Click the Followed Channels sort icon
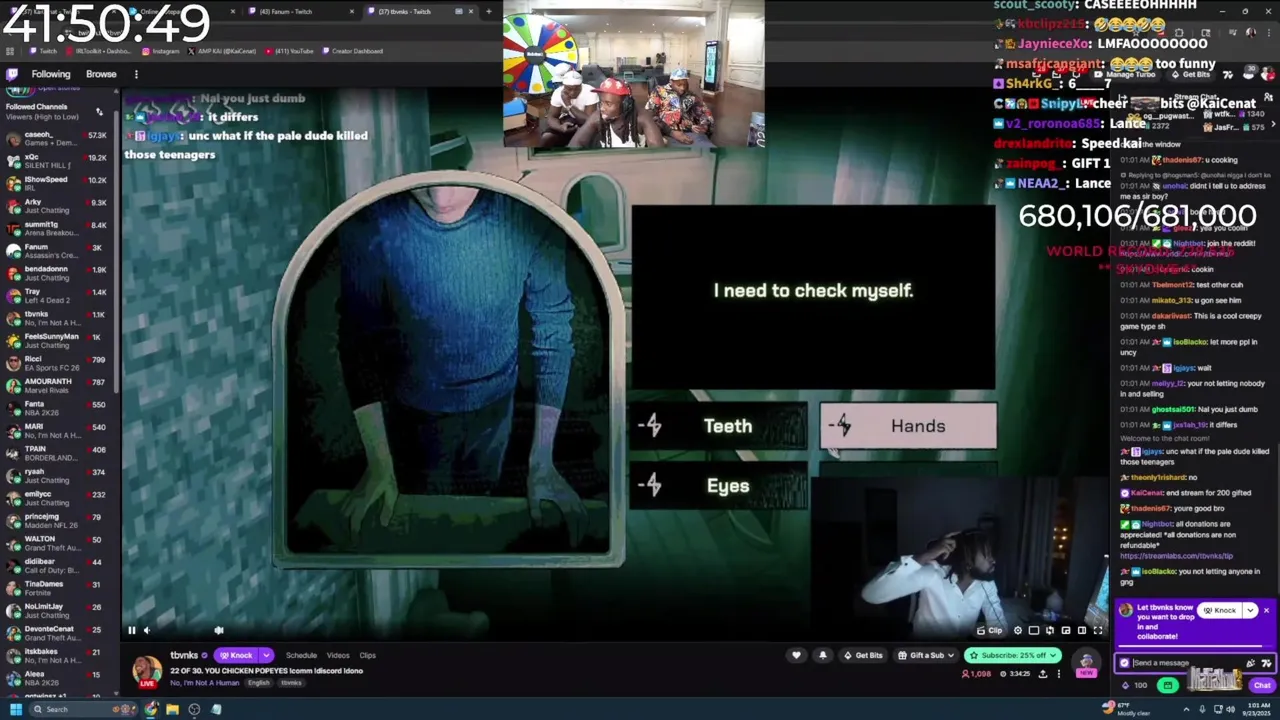The height and width of the screenshot is (720, 1280). tap(99, 111)
